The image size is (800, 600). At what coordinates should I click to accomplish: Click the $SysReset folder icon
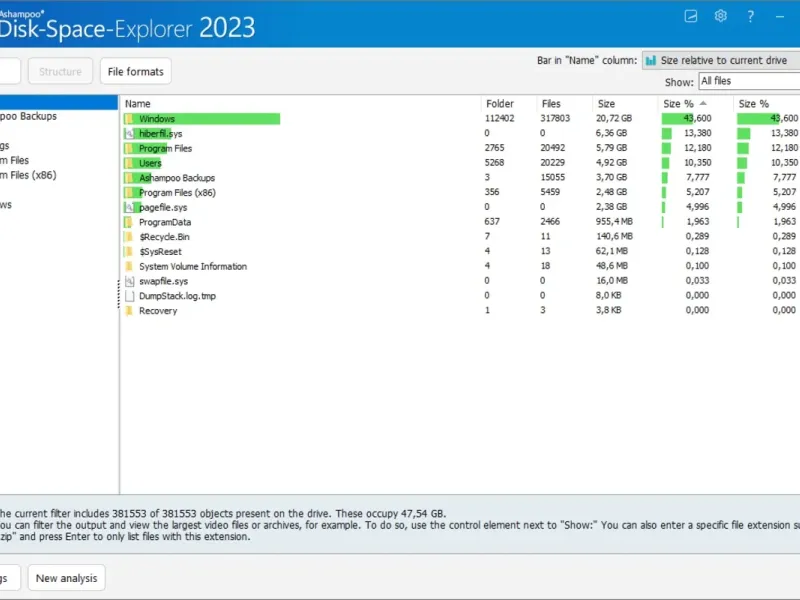coord(129,252)
